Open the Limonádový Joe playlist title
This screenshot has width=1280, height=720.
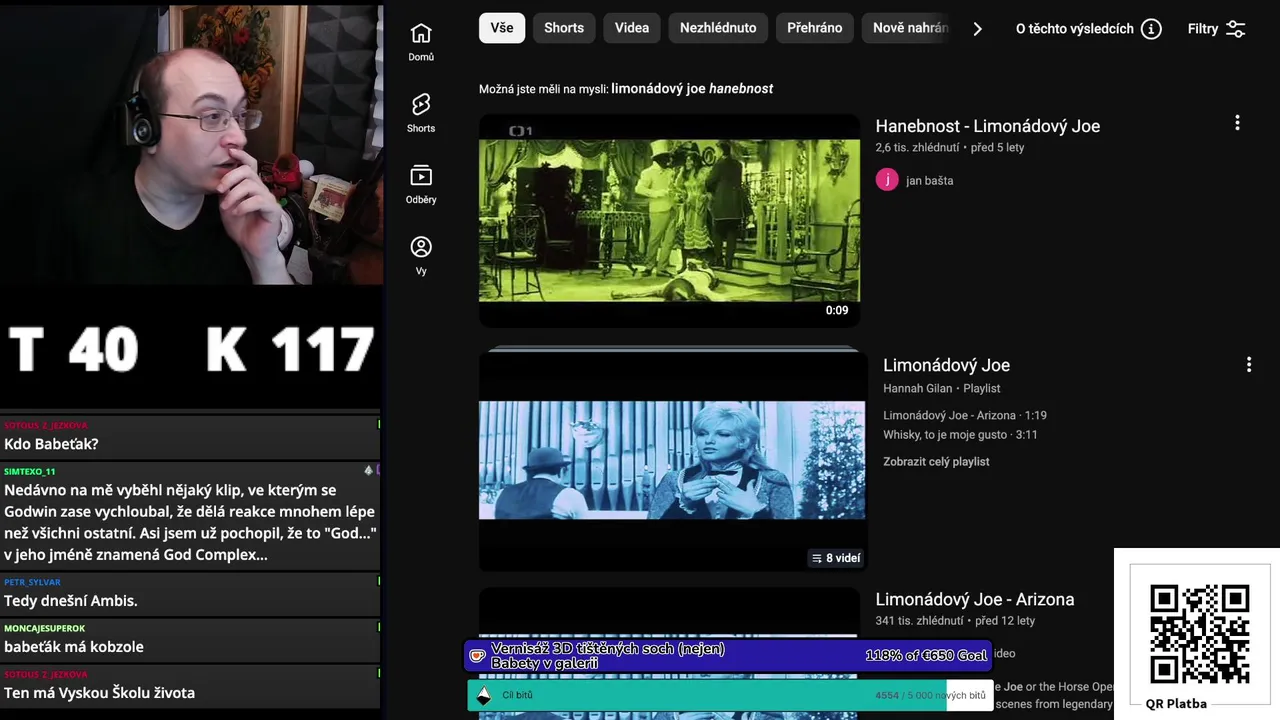pyautogui.click(x=946, y=365)
